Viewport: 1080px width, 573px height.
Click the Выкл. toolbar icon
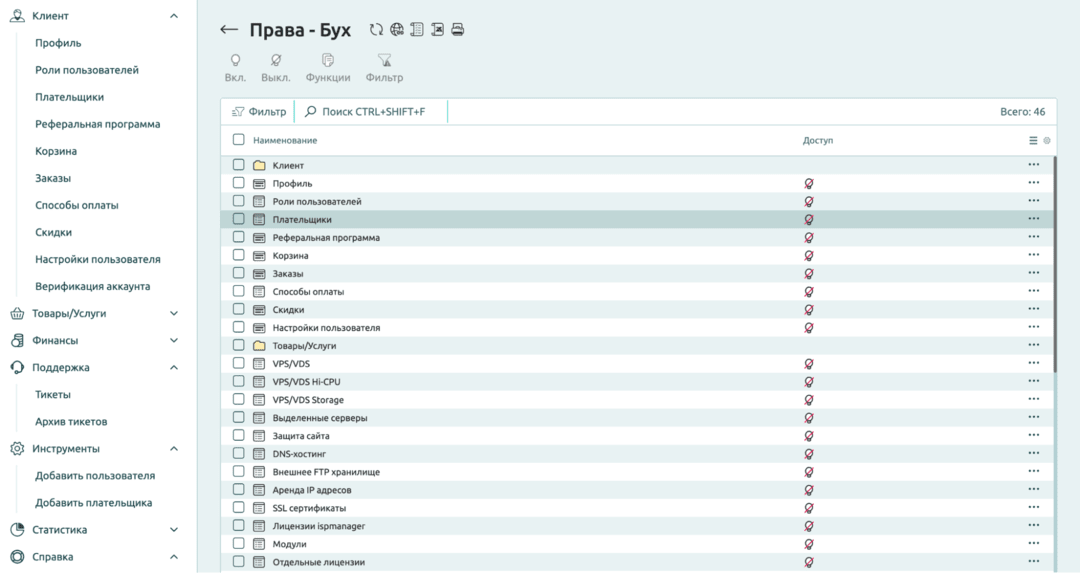point(276,61)
